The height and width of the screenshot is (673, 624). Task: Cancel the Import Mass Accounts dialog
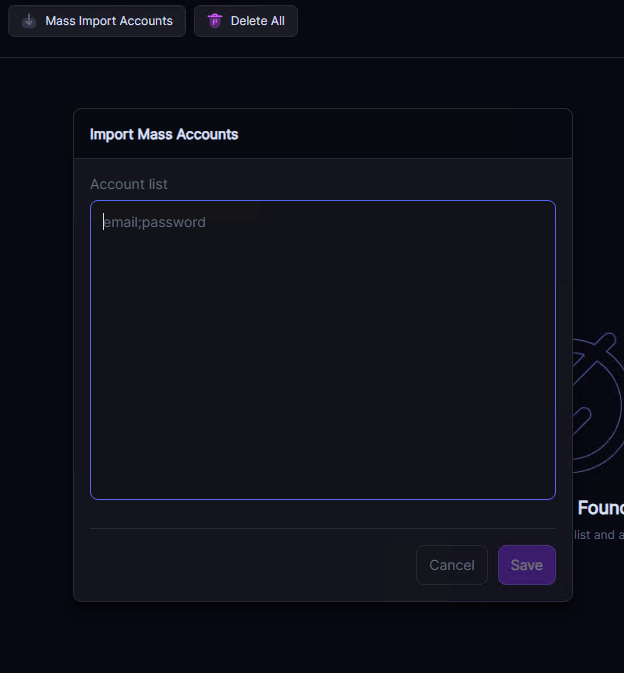click(x=451, y=565)
